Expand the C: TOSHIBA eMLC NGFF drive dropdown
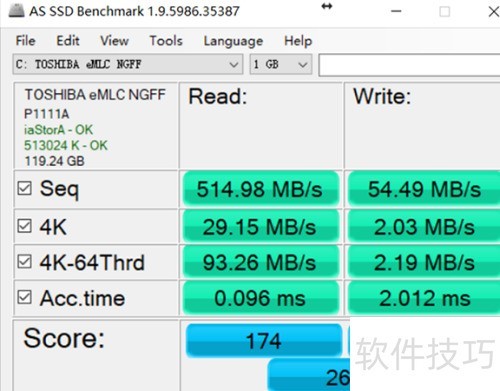Image resolution: width=500 pixels, height=391 pixels. pos(128,64)
